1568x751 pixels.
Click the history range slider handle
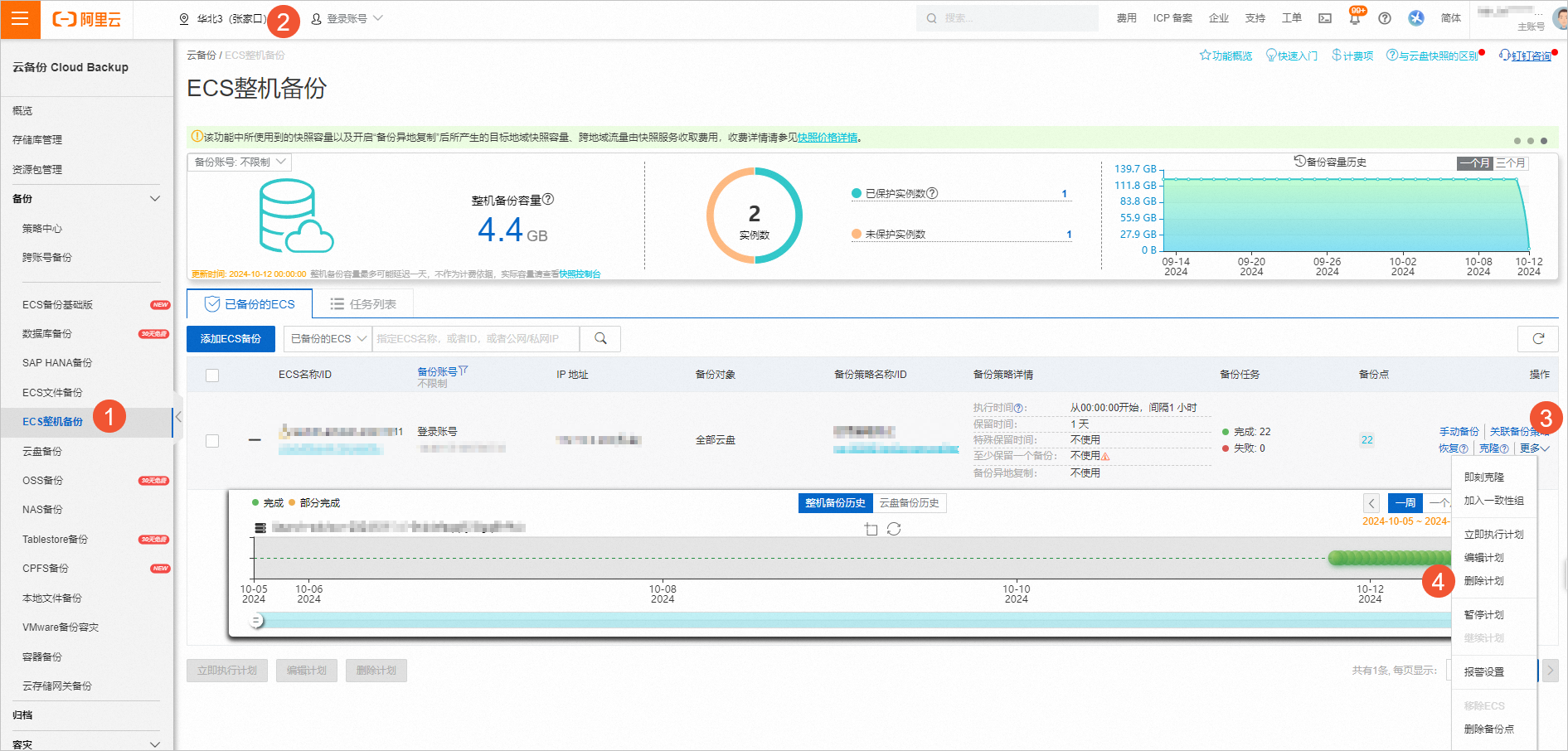(257, 621)
